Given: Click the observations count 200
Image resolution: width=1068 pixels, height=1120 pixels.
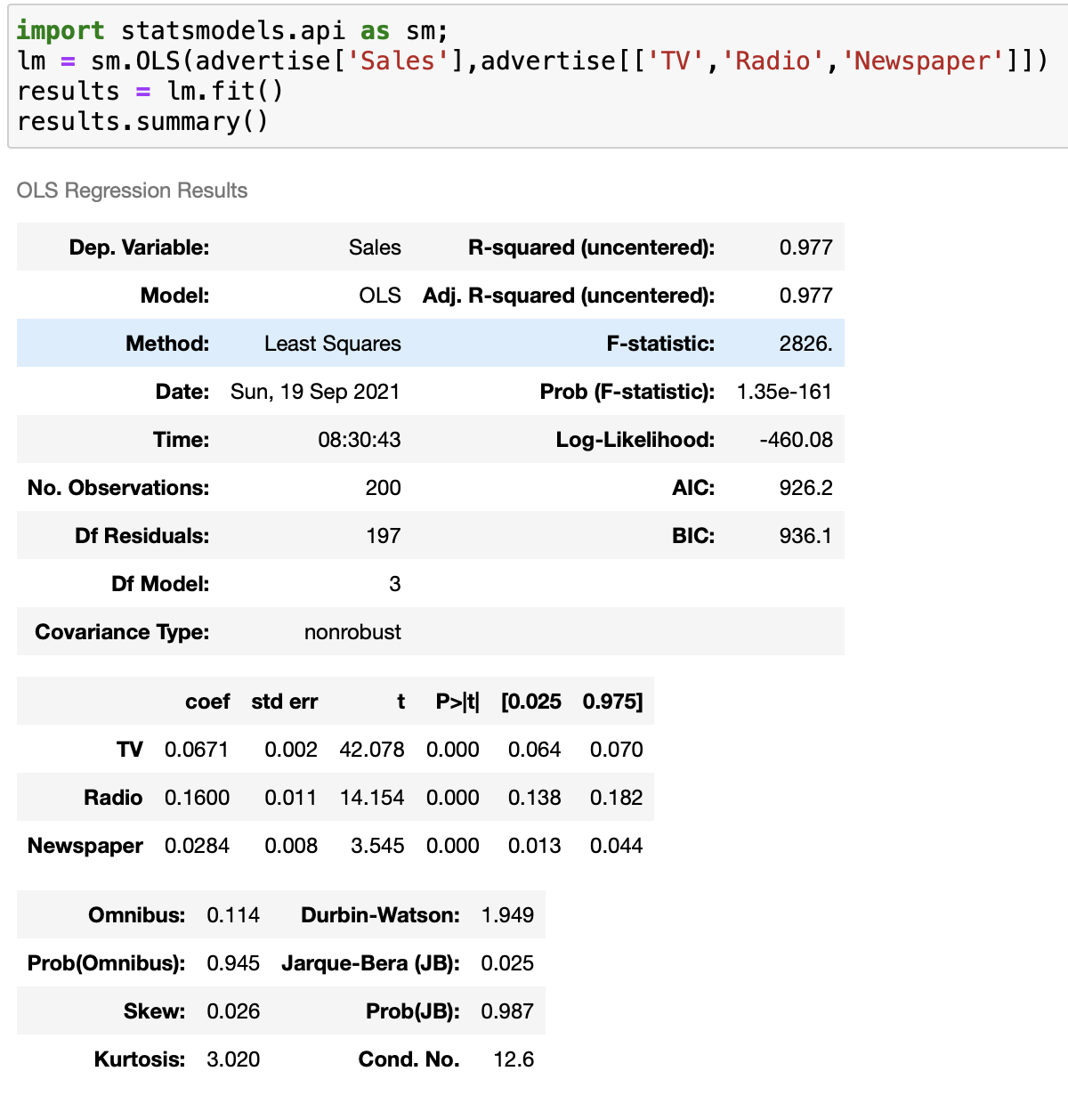Looking at the screenshot, I should coord(383,488).
